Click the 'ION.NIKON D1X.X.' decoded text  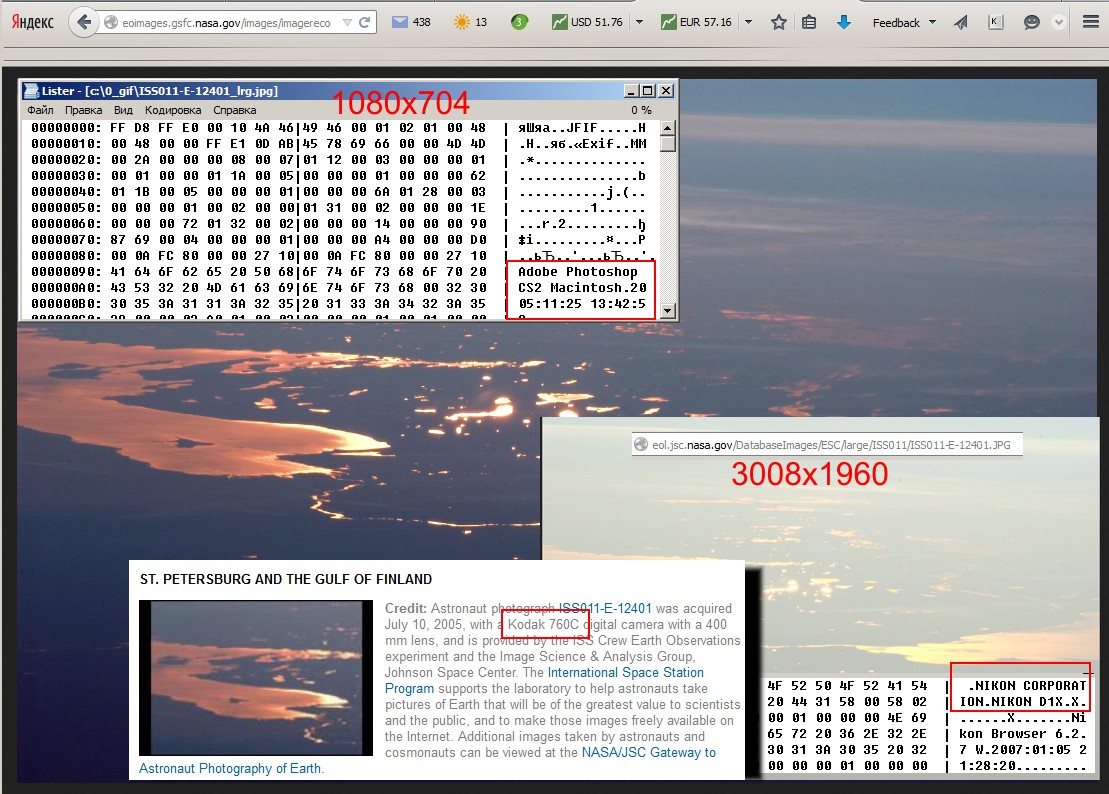pyautogui.click(x=1023, y=701)
